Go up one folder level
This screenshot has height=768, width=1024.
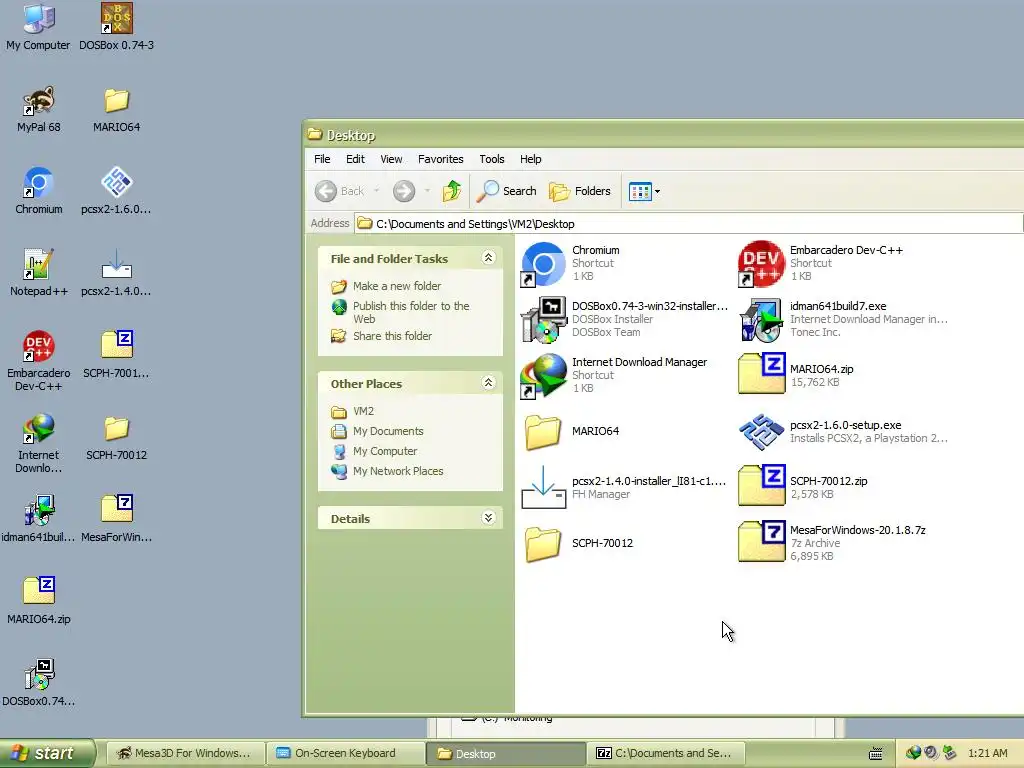coord(452,191)
